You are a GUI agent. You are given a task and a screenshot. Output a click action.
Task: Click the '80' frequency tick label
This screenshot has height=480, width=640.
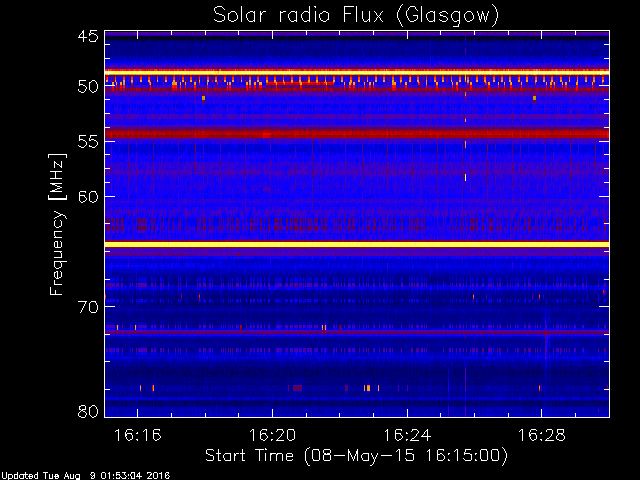pos(88,411)
